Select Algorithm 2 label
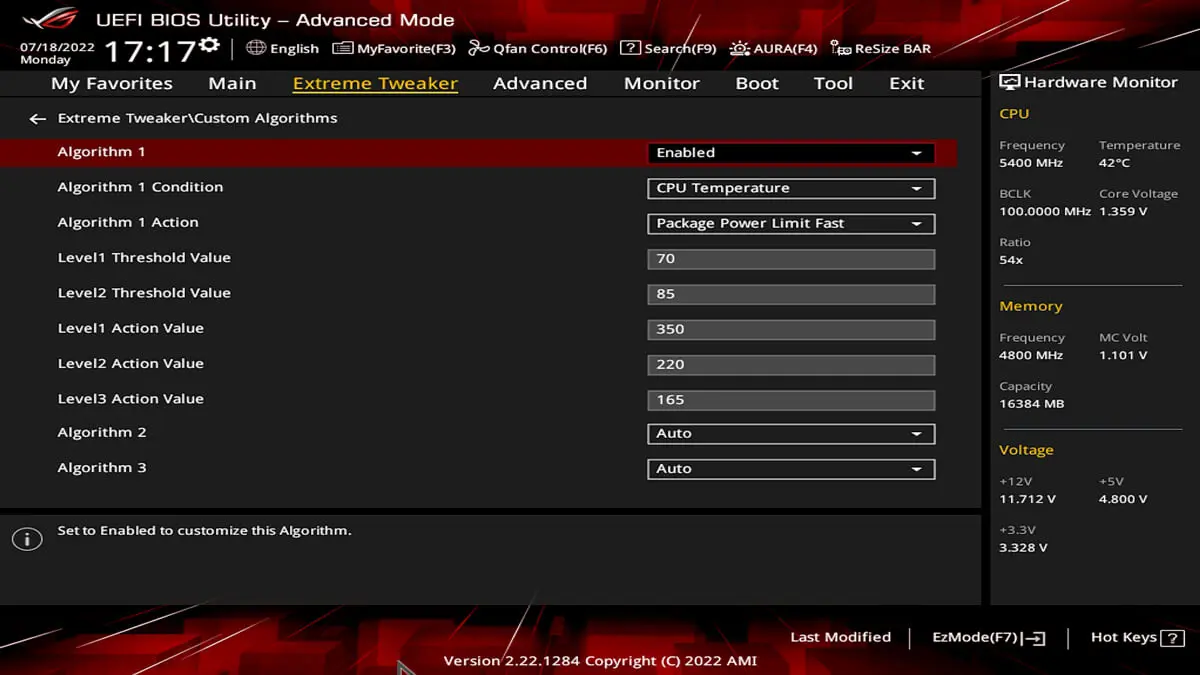The width and height of the screenshot is (1200, 675). 102,432
